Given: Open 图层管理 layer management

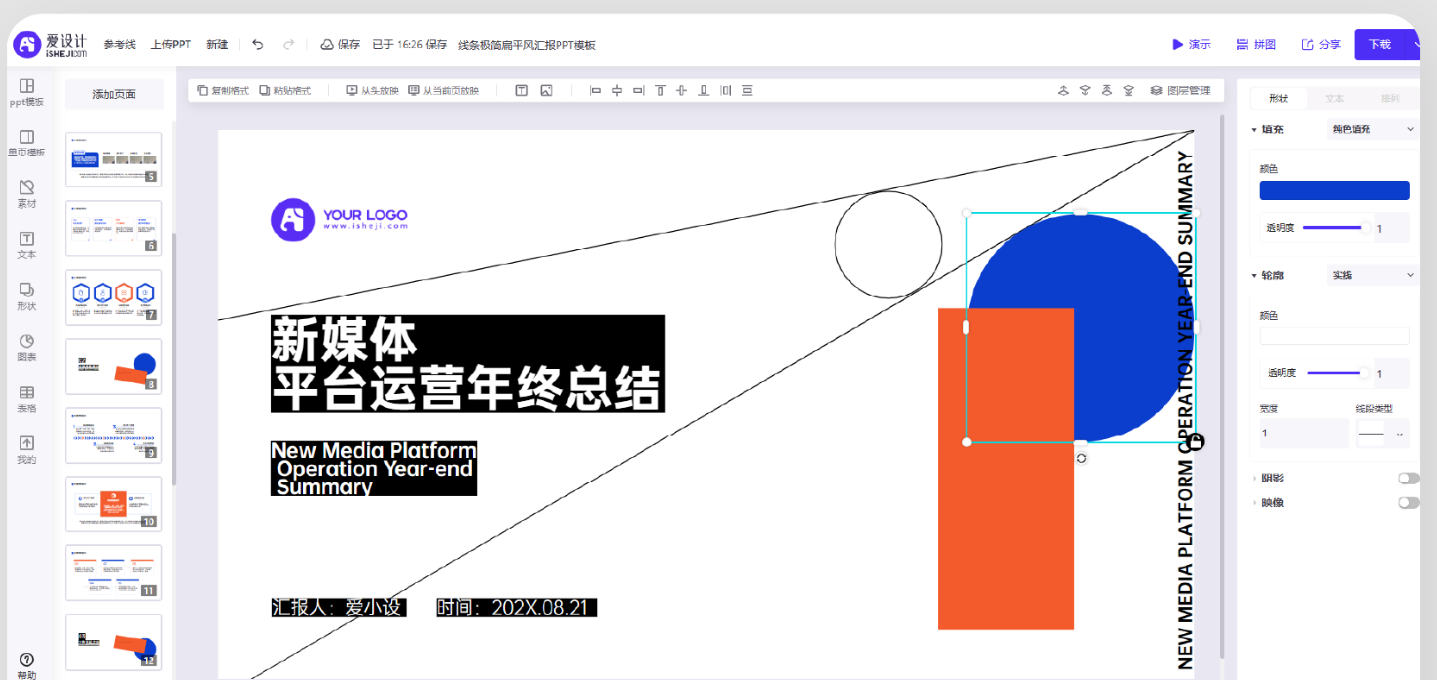Looking at the screenshot, I should (1180, 91).
